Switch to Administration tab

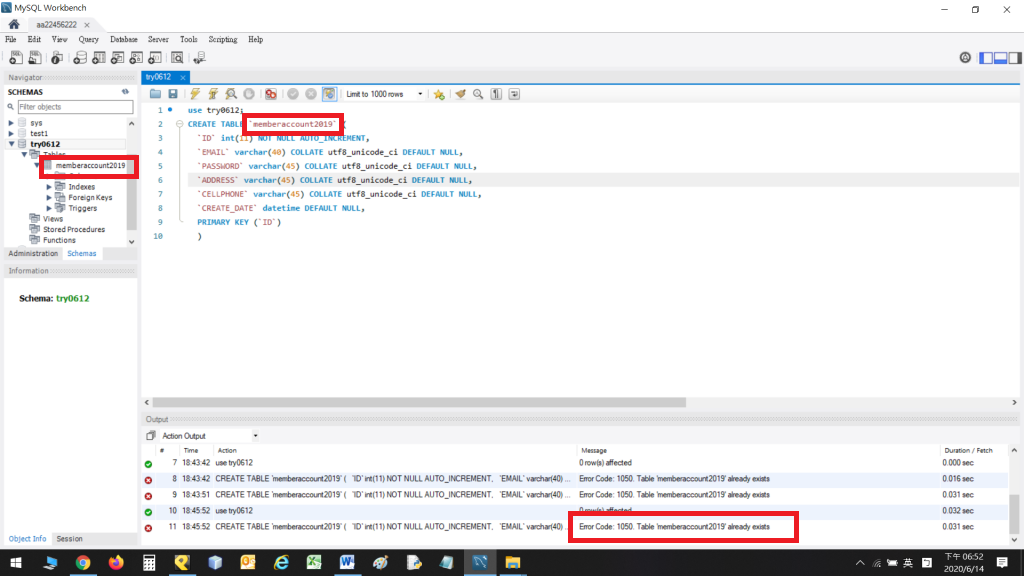(33, 253)
